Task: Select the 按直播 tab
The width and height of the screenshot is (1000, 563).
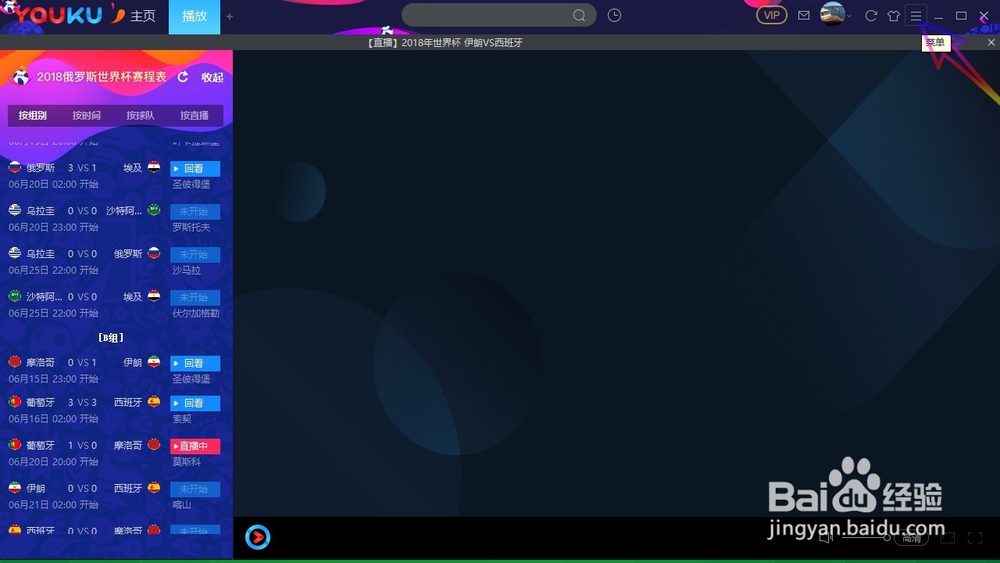Action: click(x=195, y=115)
